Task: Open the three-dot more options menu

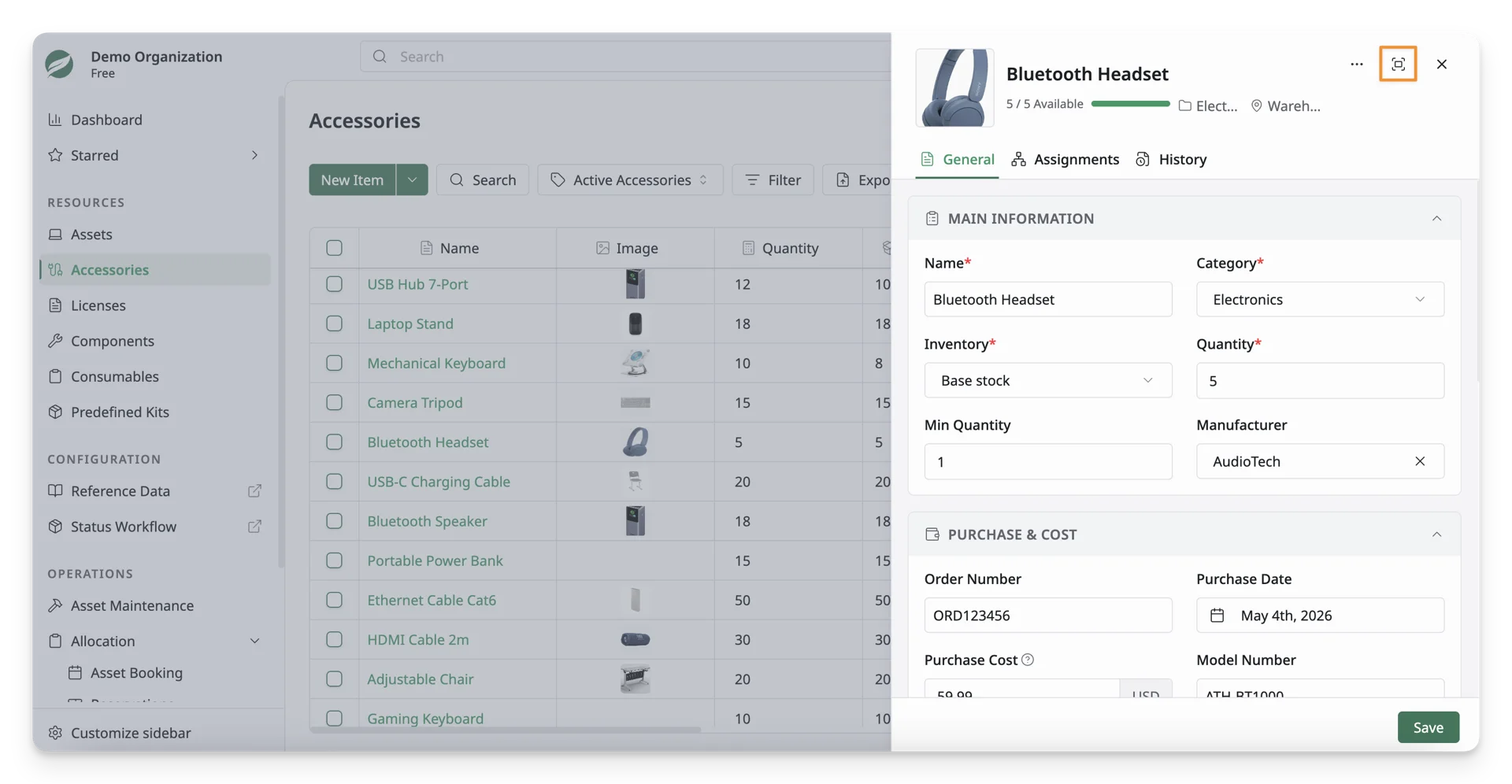Action: click(1356, 65)
